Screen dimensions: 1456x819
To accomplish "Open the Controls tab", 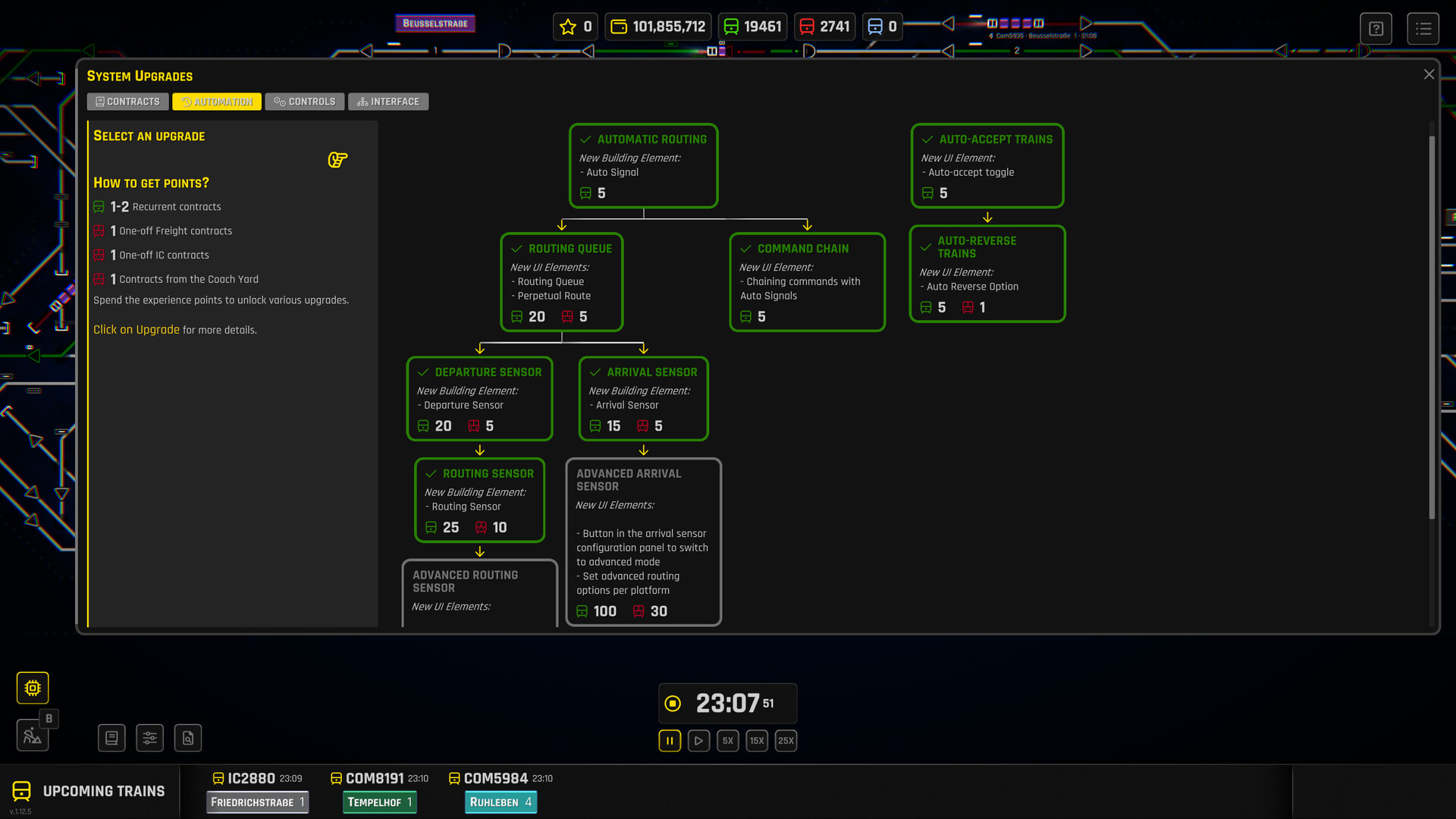I will pyautogui.click(x=305, y=102).
